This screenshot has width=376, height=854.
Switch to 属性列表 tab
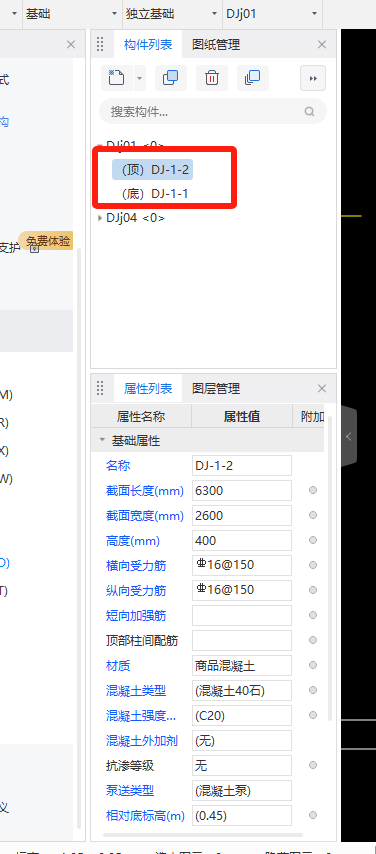pyautogui.click(x=148, y=389)
